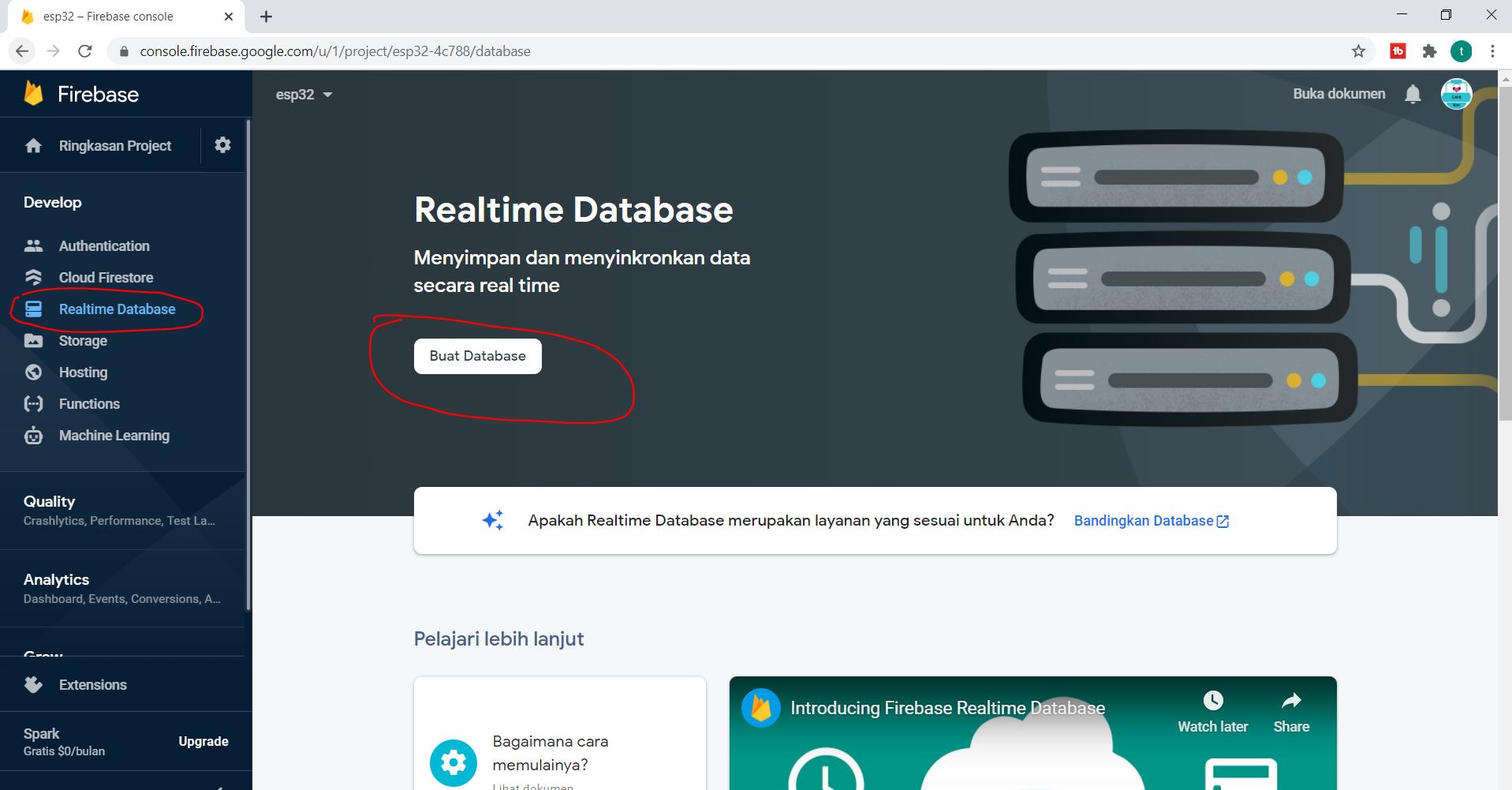
Task: Select Storage in the sidebar
Action: 83,340
